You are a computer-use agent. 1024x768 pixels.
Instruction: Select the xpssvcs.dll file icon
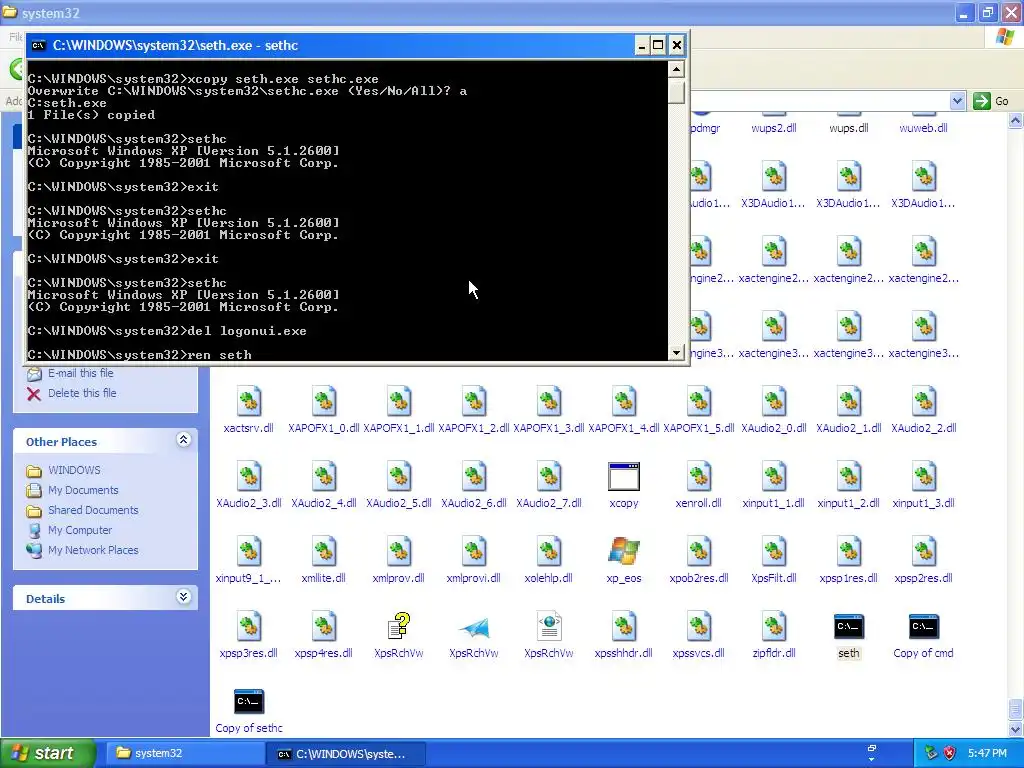[699, 626]
